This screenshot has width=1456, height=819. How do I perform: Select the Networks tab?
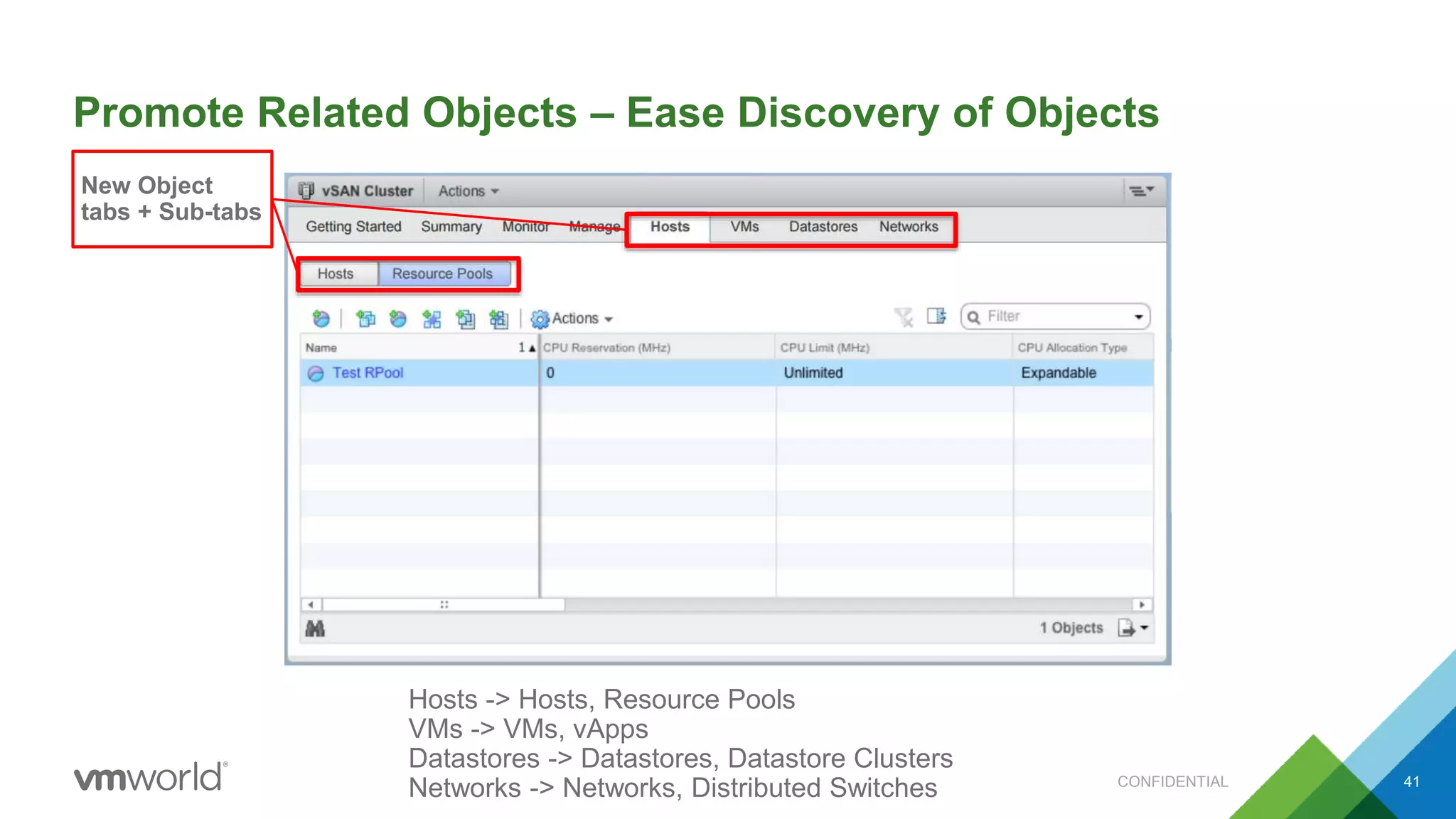pos(909,227)
